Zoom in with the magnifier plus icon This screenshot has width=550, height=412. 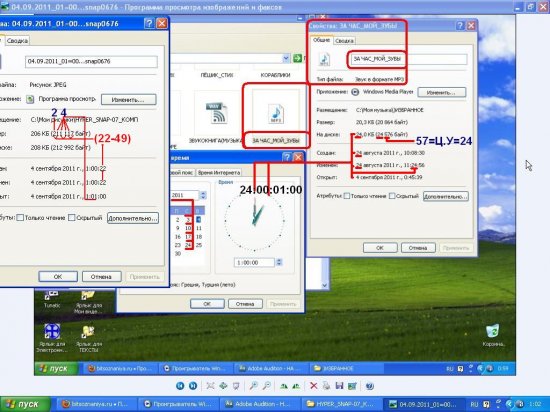click(253, 386)
